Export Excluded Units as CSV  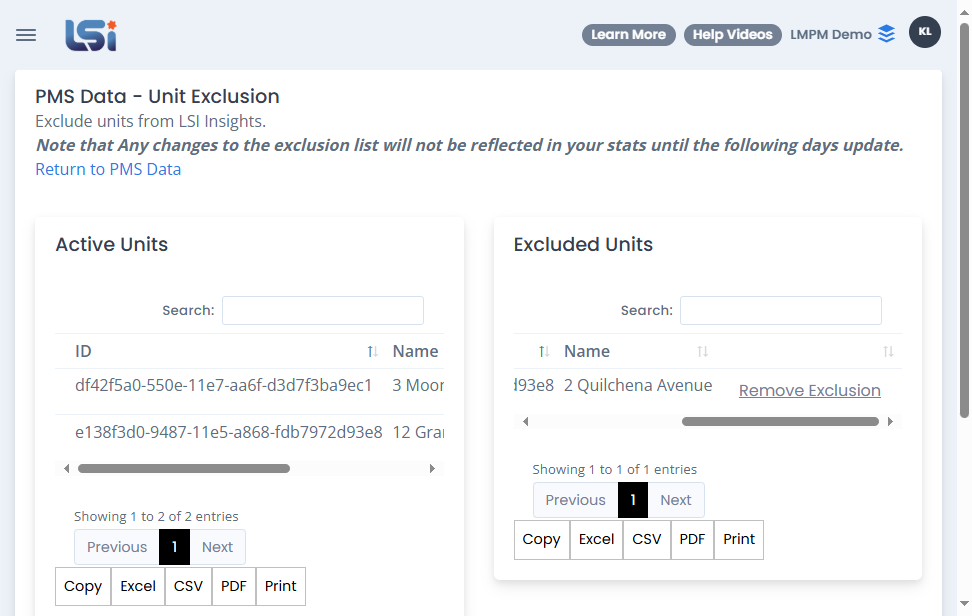pos(647,540)
